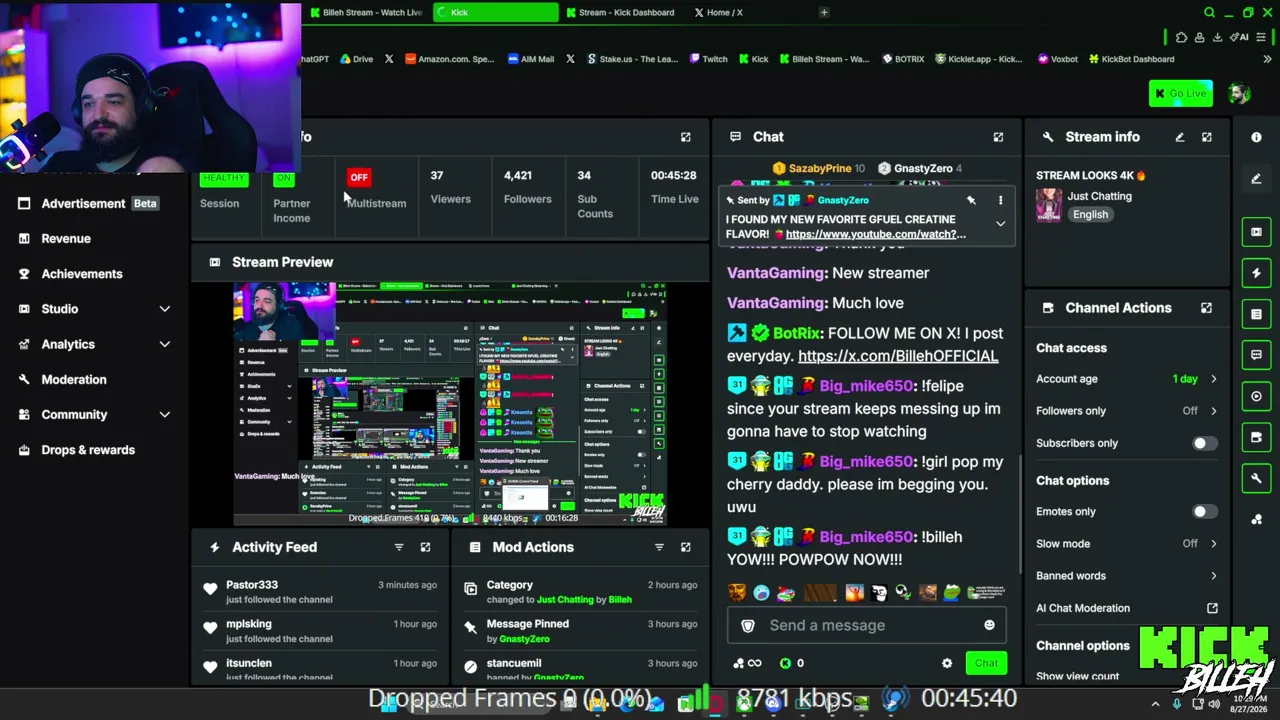Click the wrench icon in right sidebar
This screenshot has width=1280, height=720.
pyautogui.click(x=1256, y=478)
